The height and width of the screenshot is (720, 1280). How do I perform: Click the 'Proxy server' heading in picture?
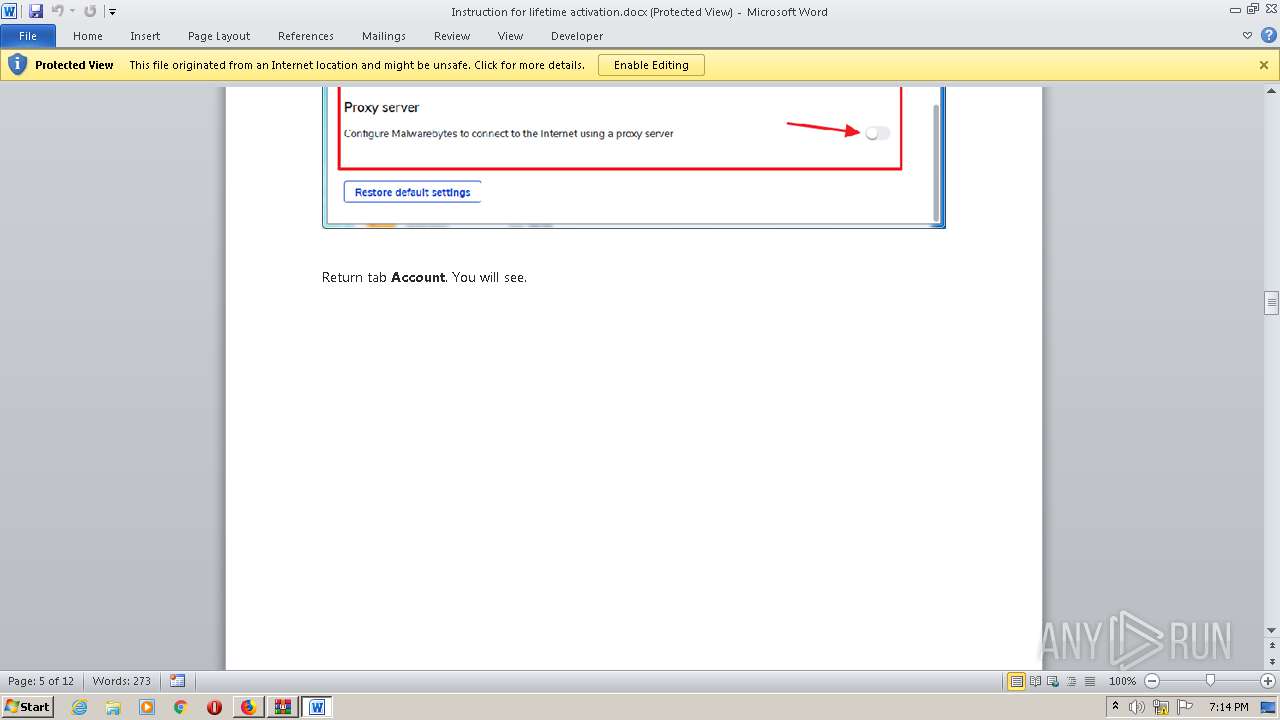(x=381, y=107)
